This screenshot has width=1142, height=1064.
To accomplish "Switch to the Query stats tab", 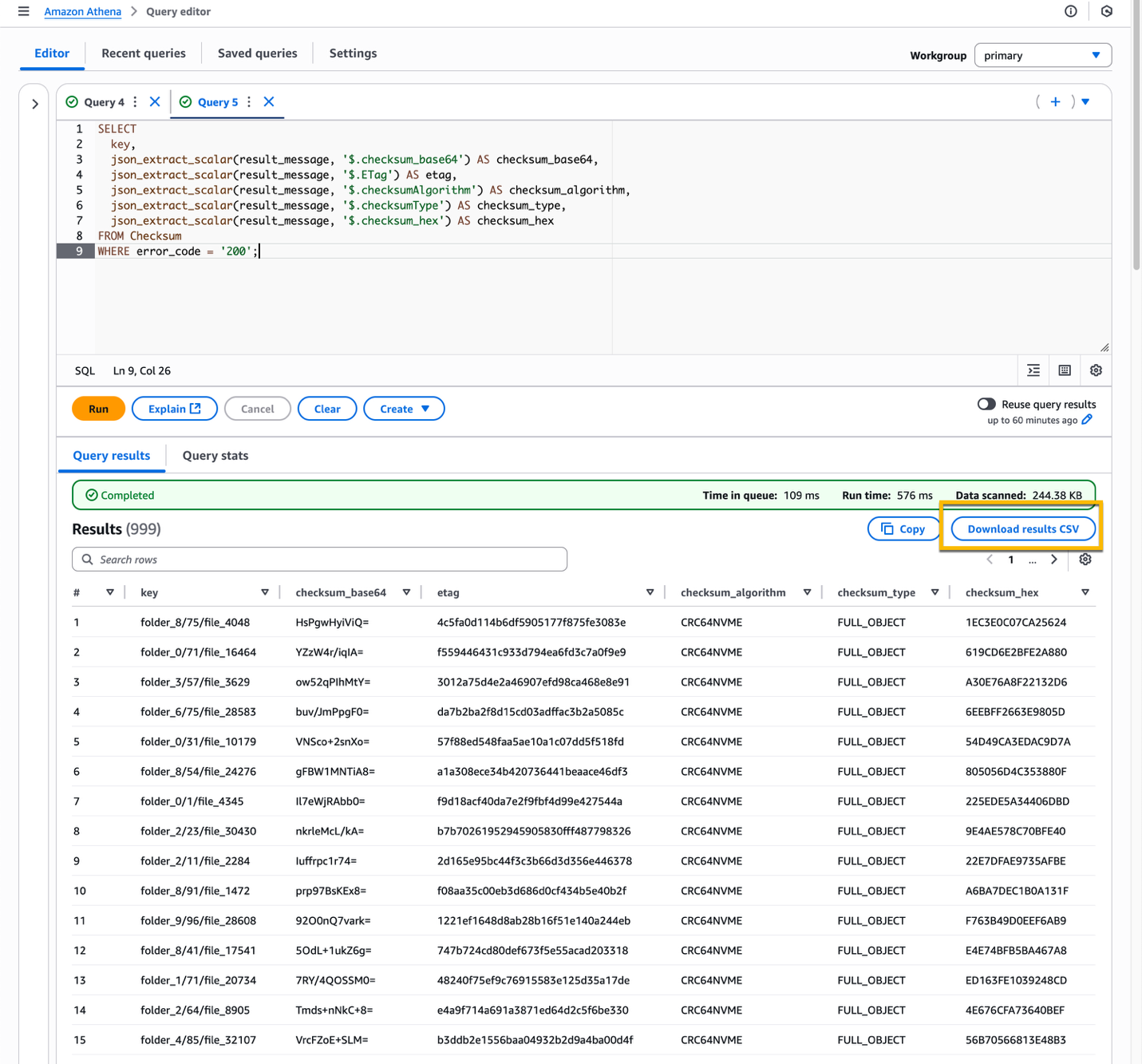I will pos(214,455).
